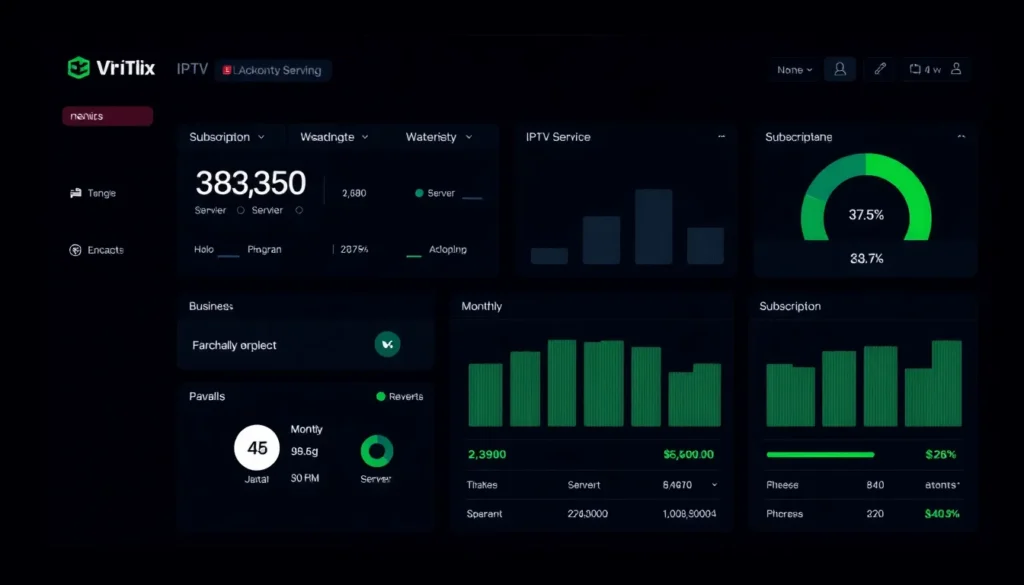Open the user profile icon in header
The height and width of the screenshot is (585, 1024).
[840, 69]
